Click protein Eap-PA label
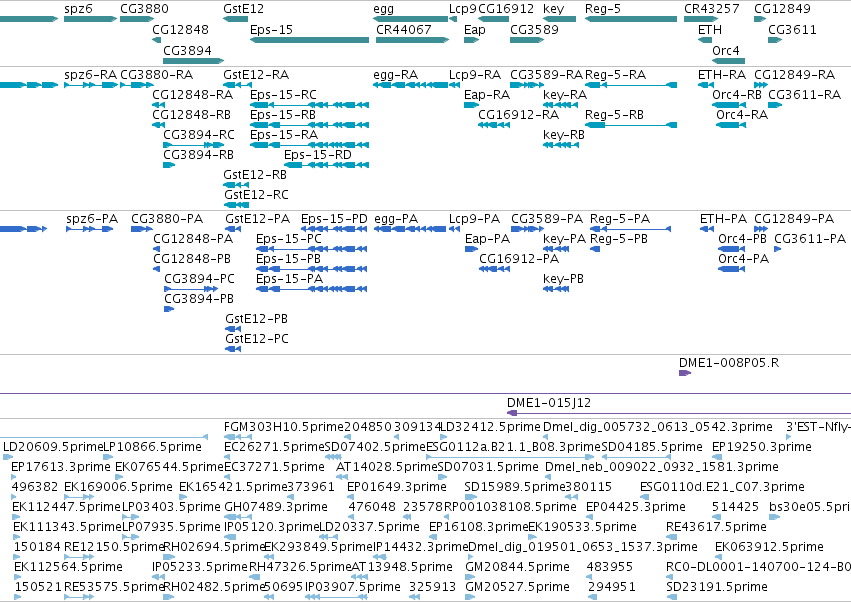Viewport: 851px width, 602px height. (487, 239)
